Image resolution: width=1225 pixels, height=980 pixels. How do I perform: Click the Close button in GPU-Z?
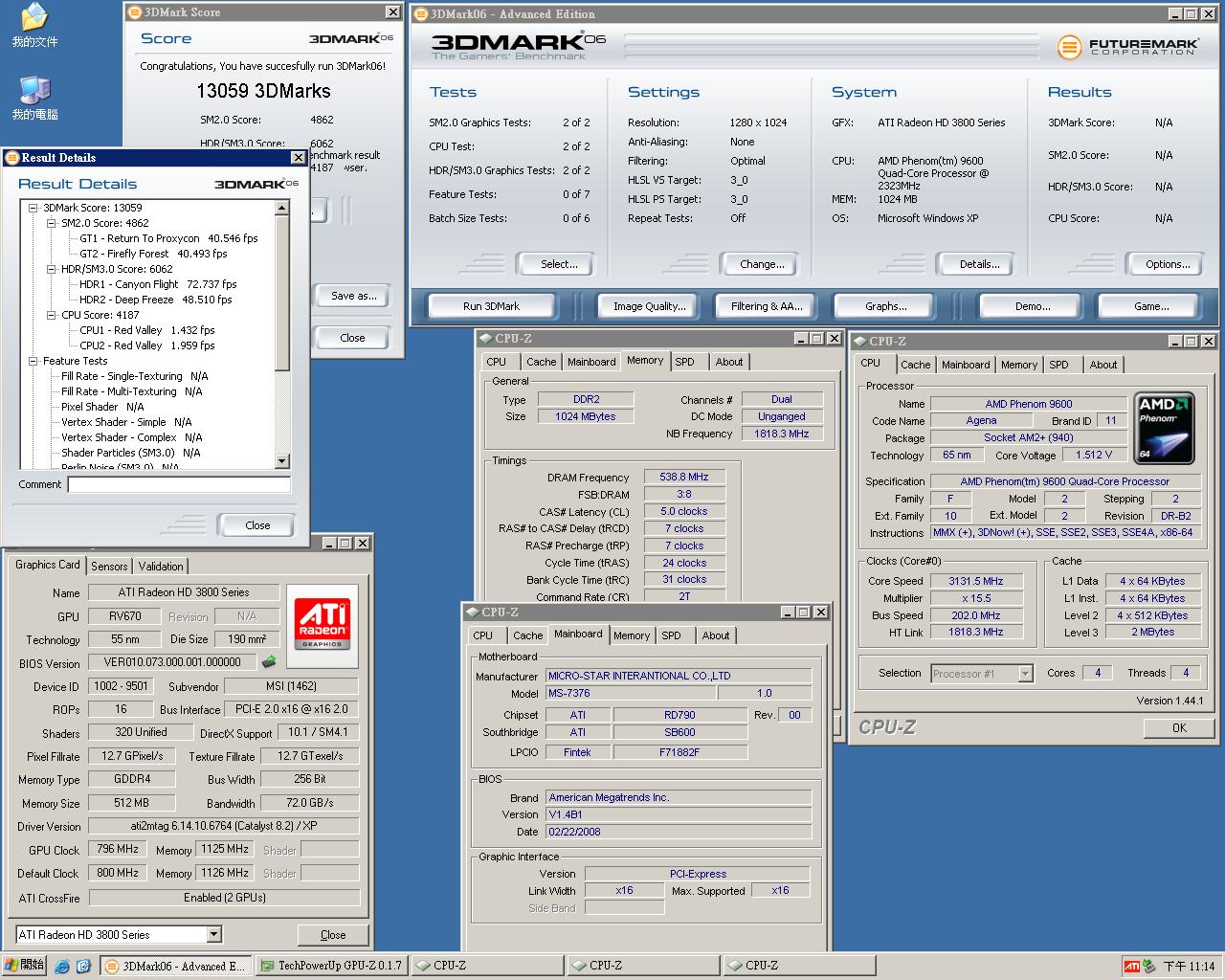click(333, 935)
